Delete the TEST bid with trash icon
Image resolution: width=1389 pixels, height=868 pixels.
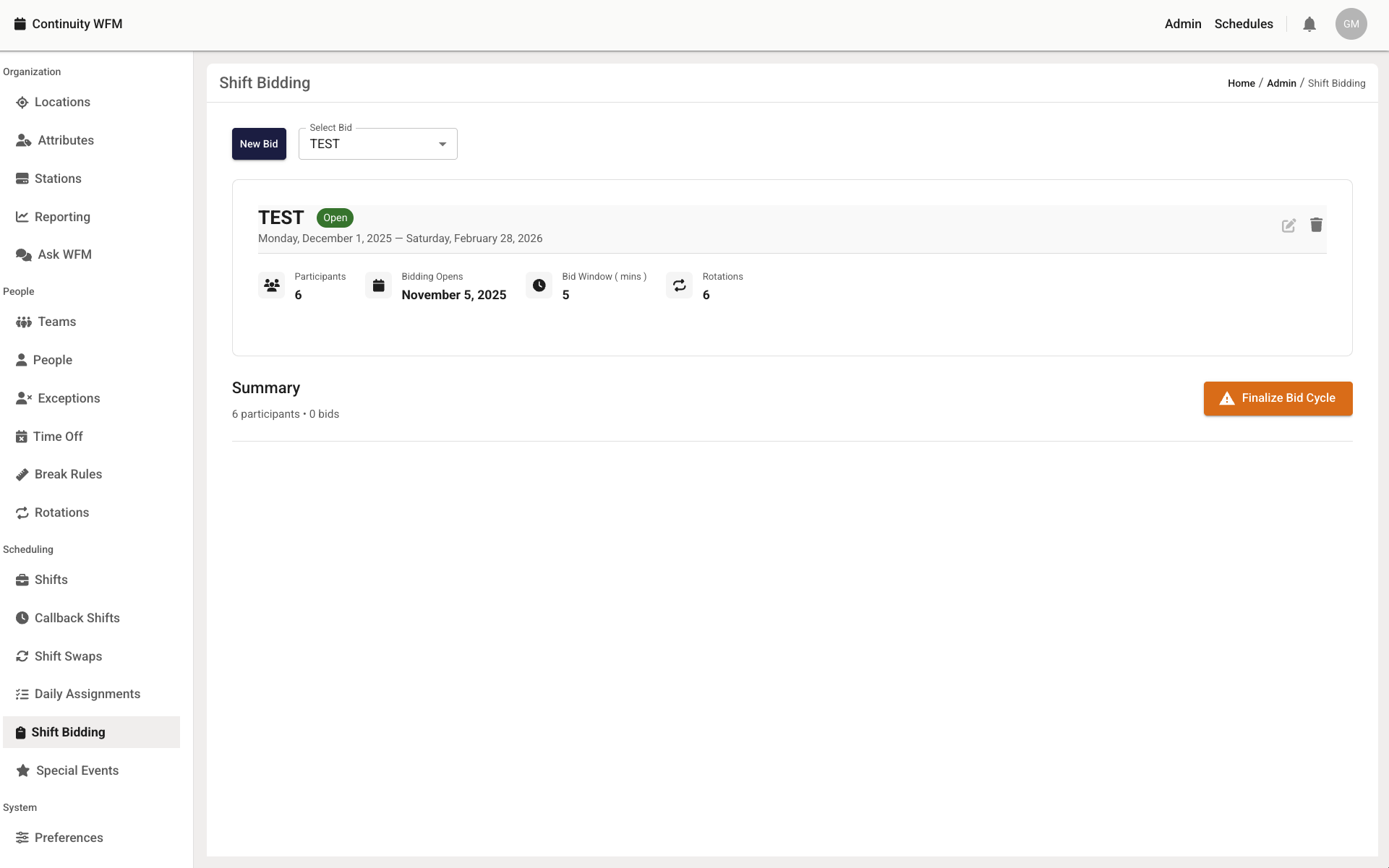(1316, 225)
